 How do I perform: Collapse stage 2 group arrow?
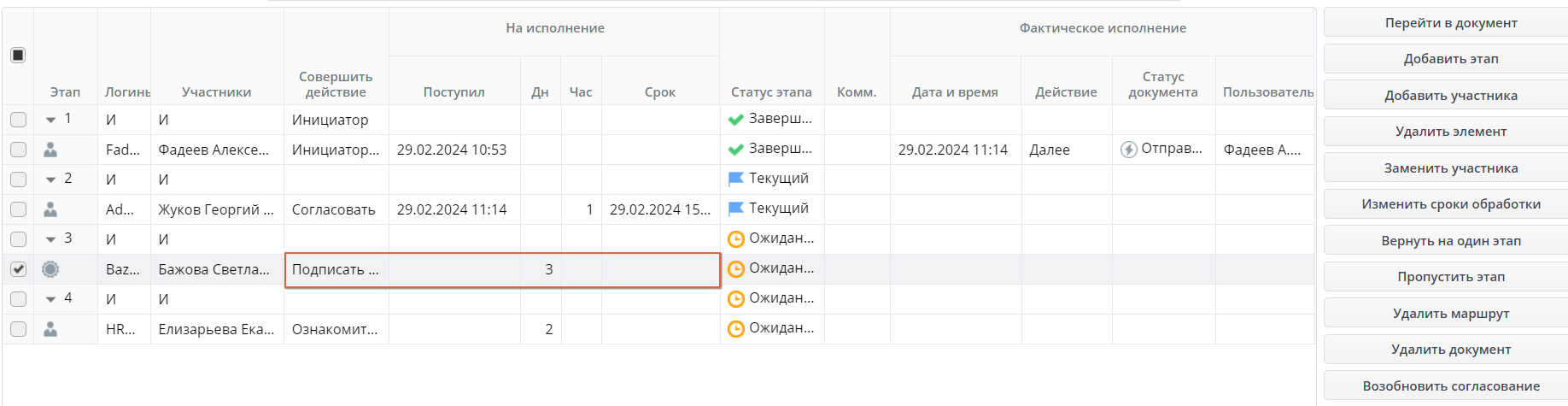tap(51, 179)
